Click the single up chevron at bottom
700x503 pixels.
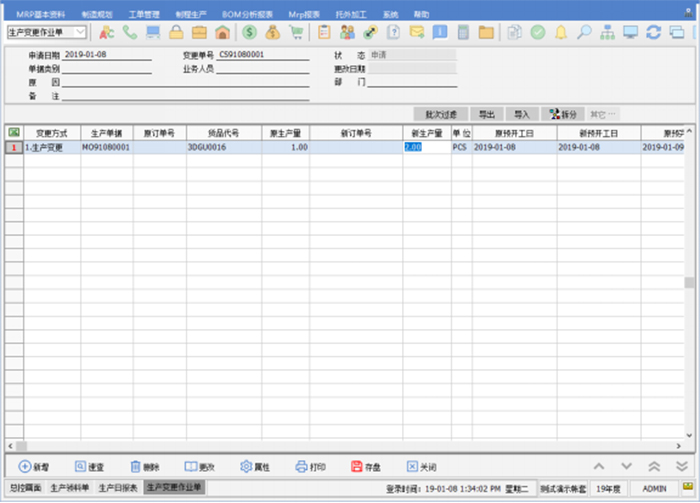point(600,466)
